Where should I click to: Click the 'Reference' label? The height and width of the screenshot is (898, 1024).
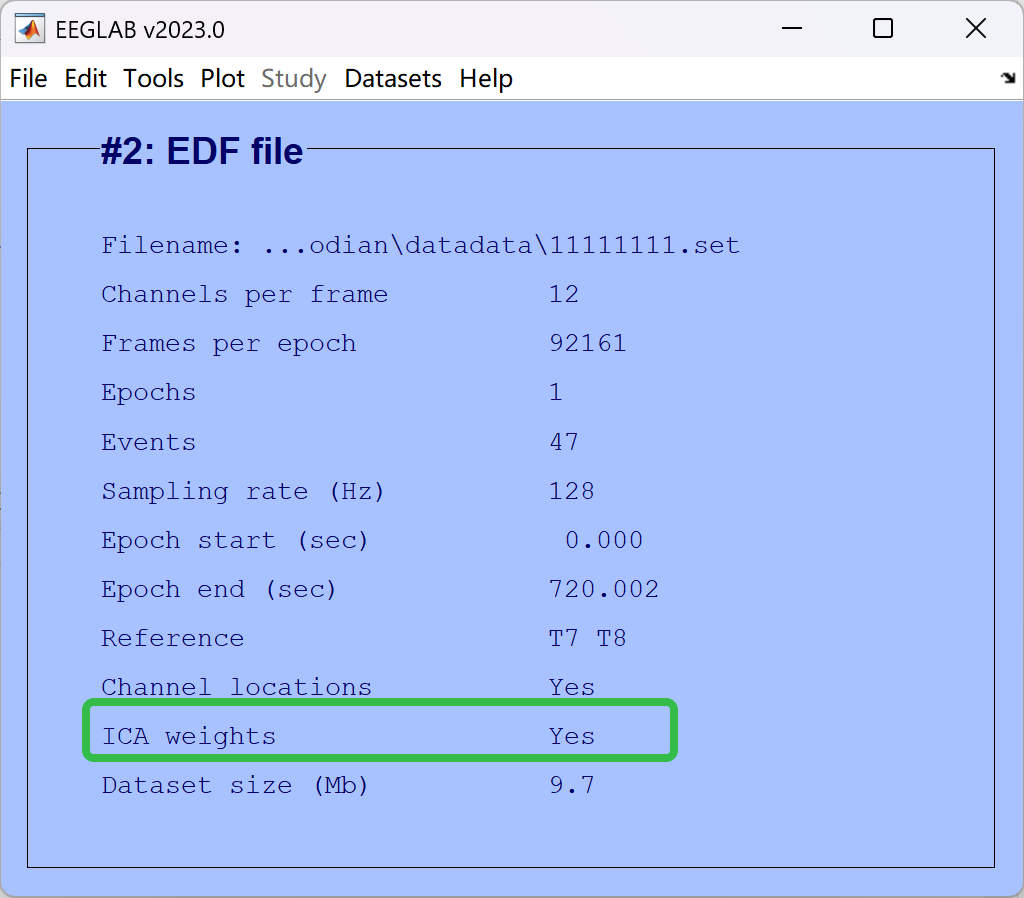(172, 638)
